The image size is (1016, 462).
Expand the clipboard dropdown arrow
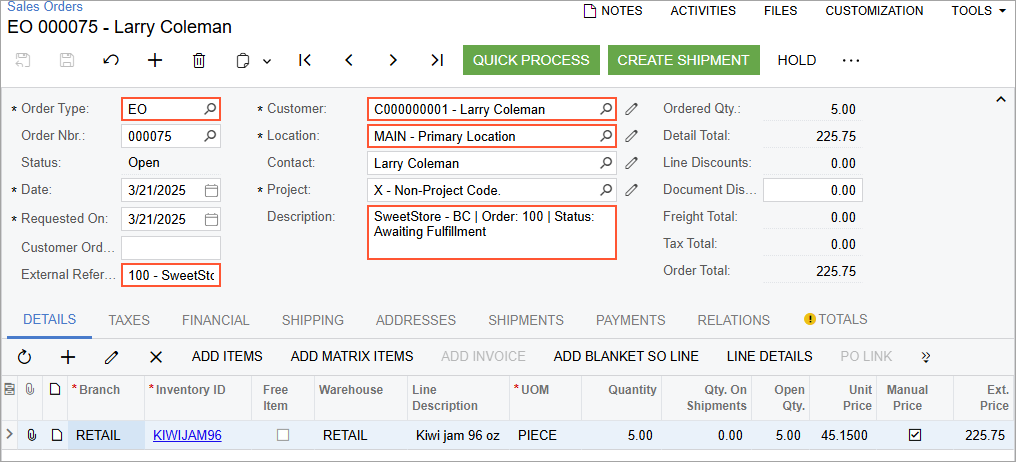pos(267,61)
